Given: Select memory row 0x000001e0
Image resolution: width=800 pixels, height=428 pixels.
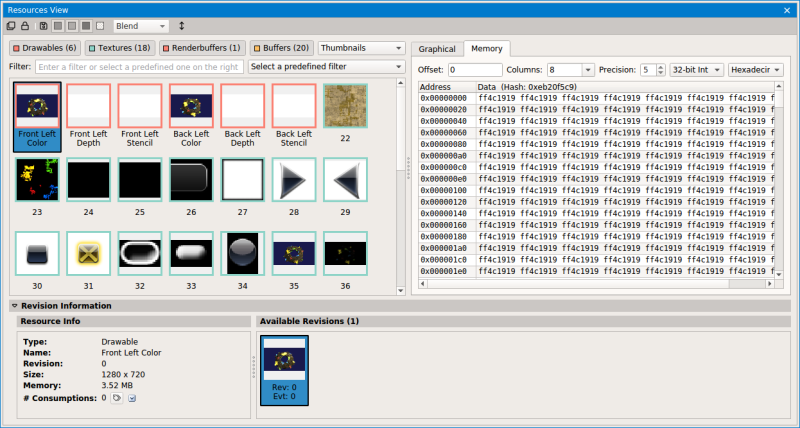Looking at the screenshot, I should point(596,271).
